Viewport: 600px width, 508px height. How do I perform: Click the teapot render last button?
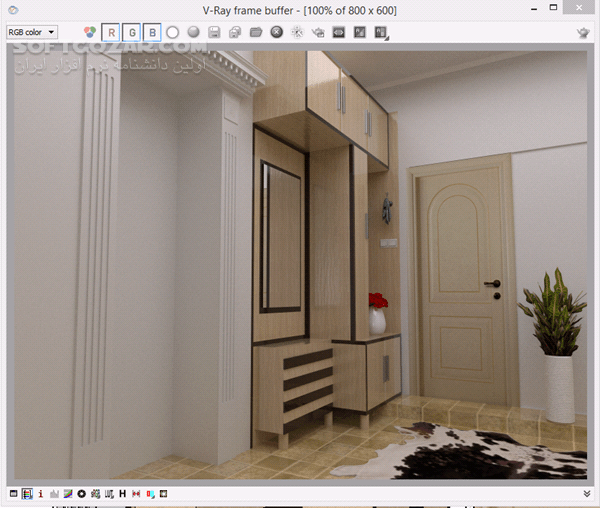click(583, 33)
